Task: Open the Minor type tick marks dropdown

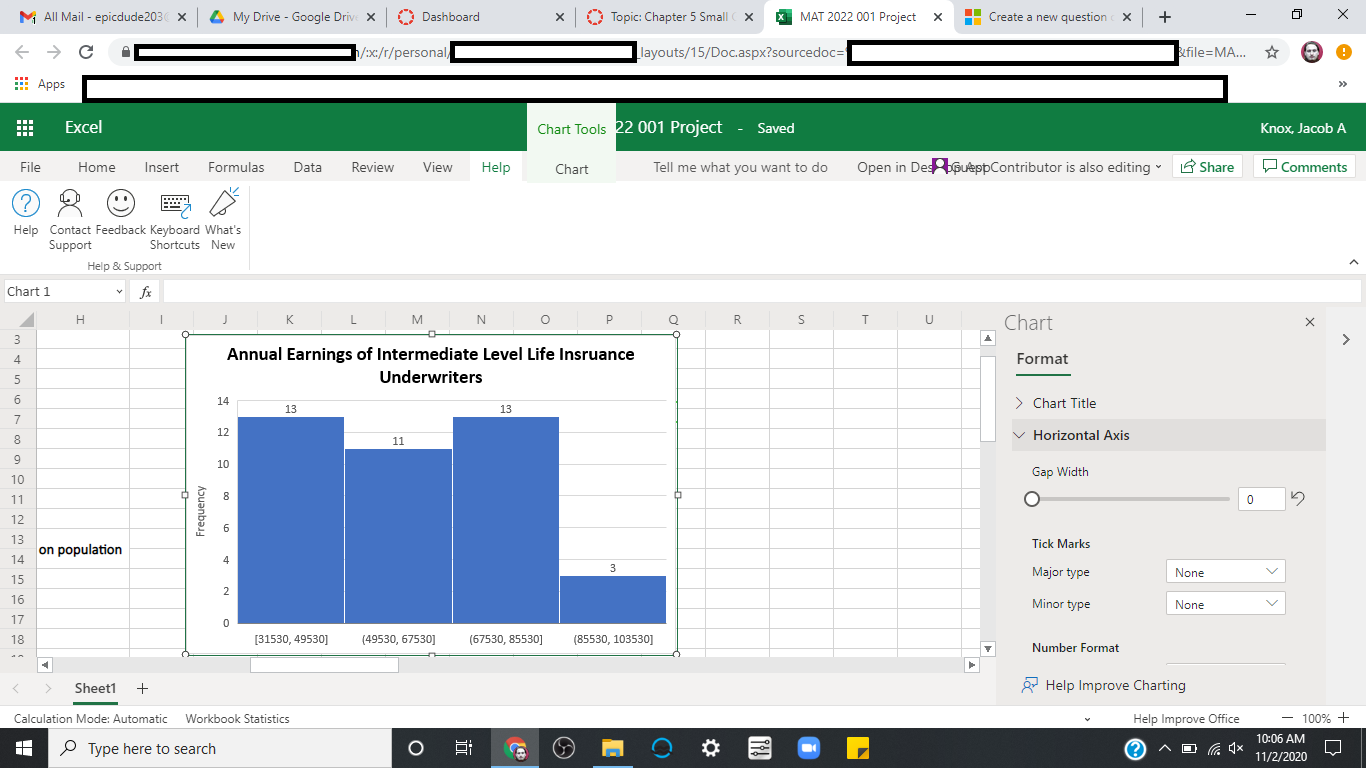Action: coord(1225,604)
